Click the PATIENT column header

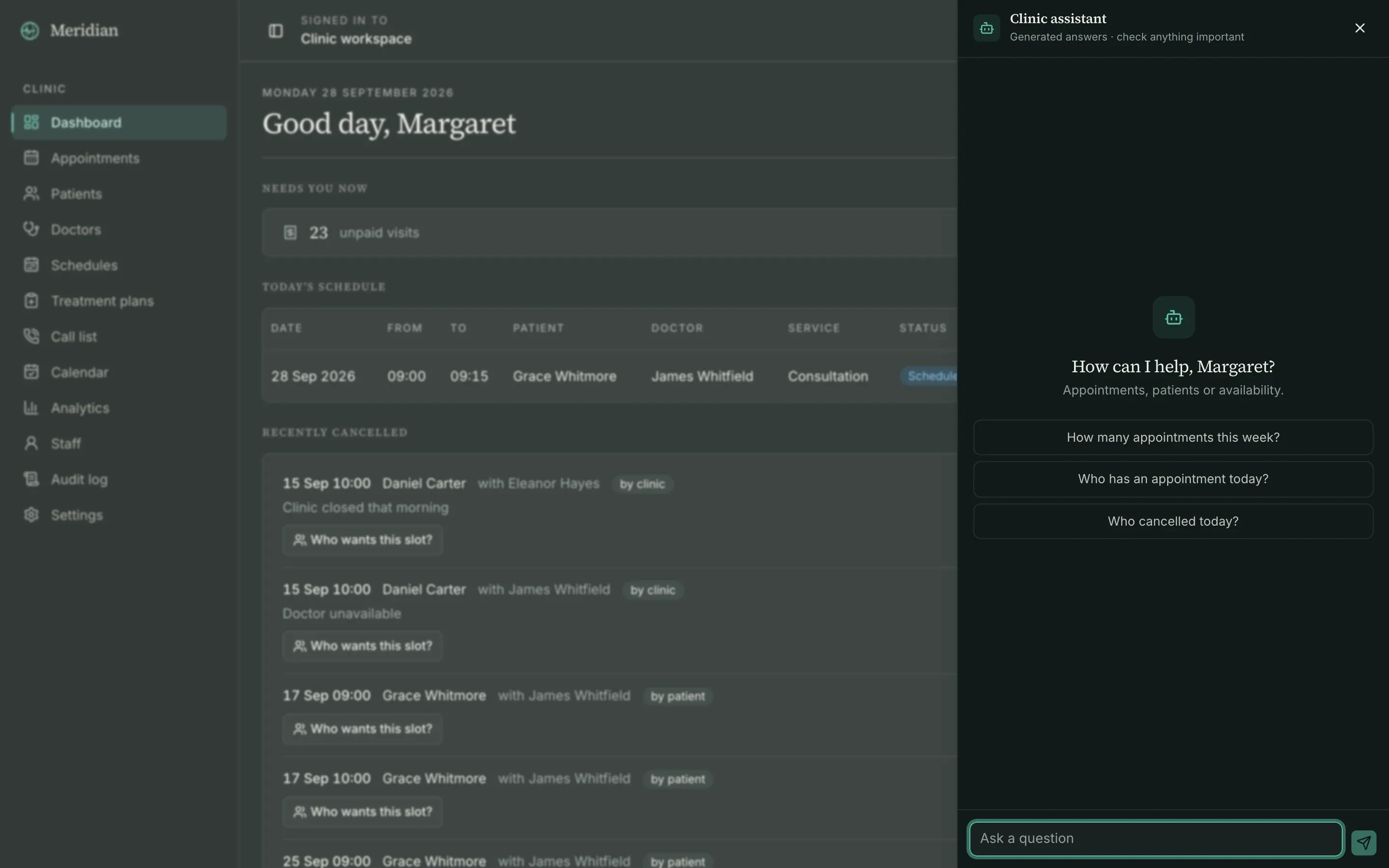coord(538,328)
